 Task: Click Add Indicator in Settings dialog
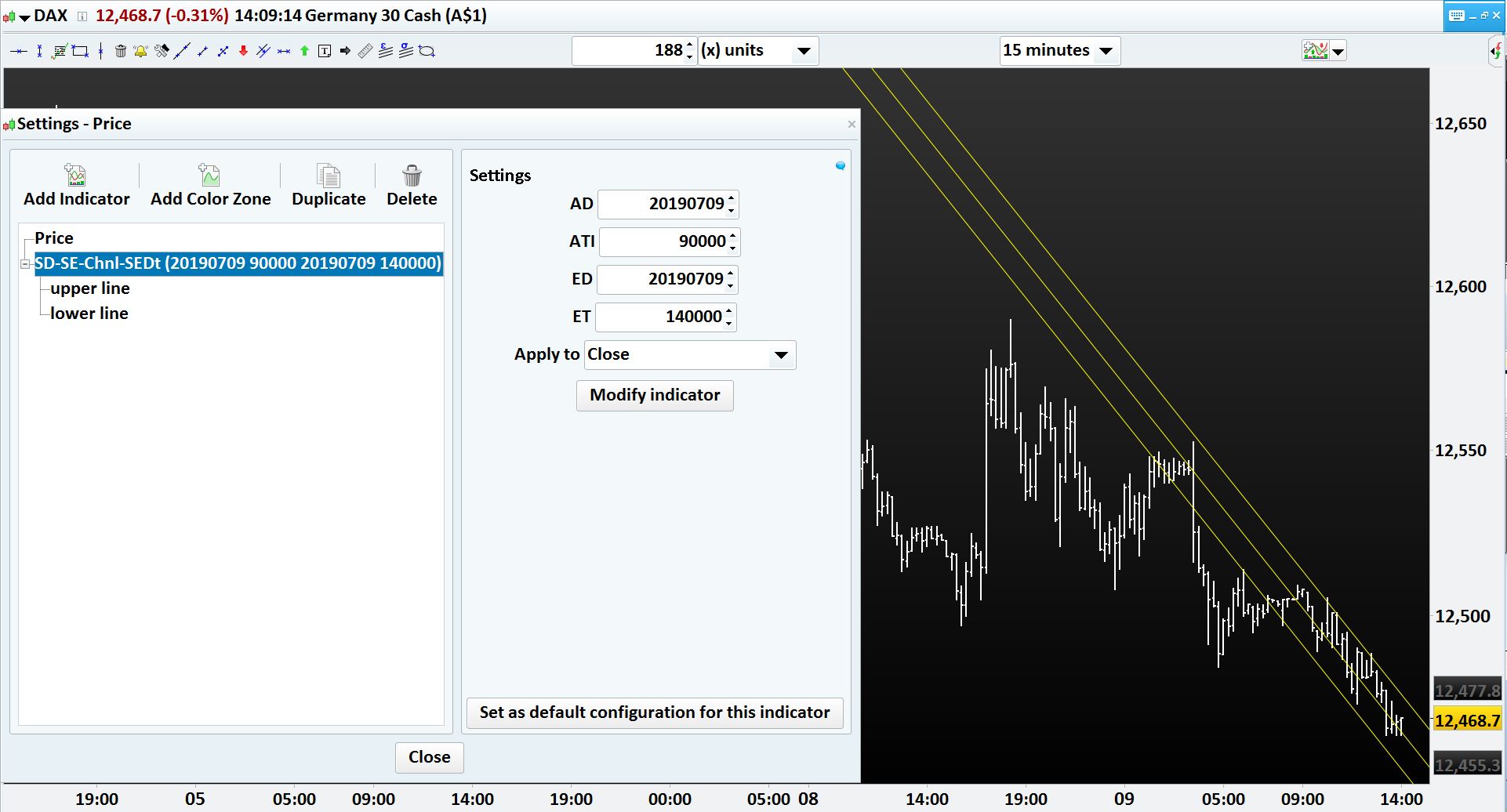77,186
